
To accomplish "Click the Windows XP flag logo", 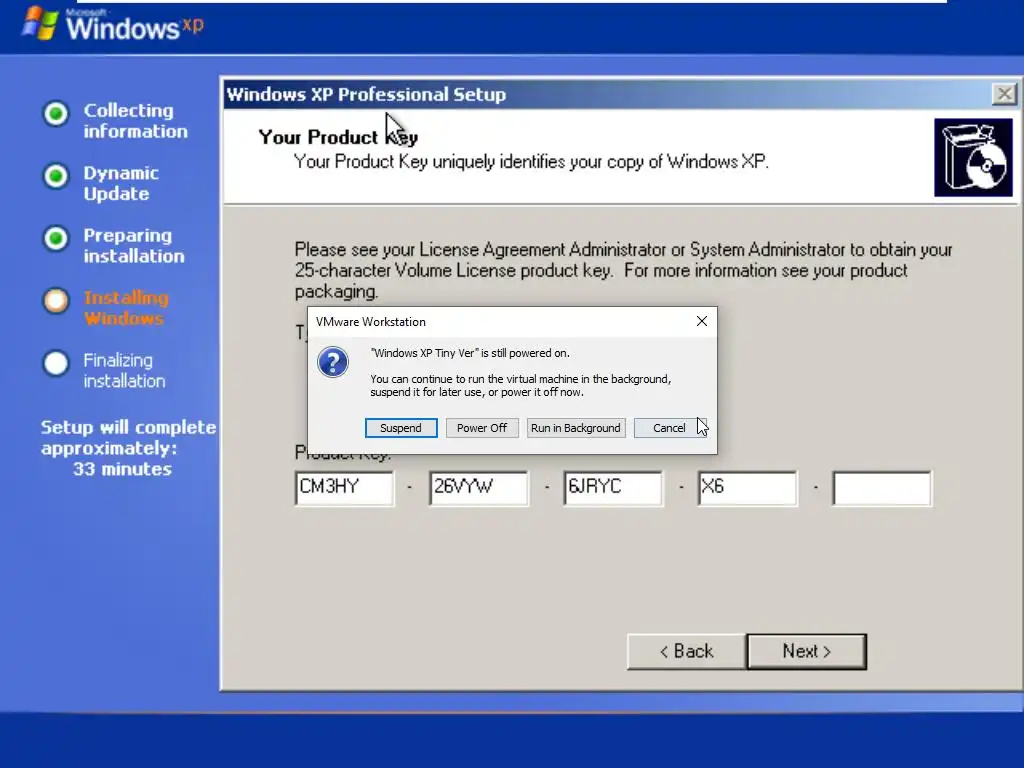I will [39, 24].
